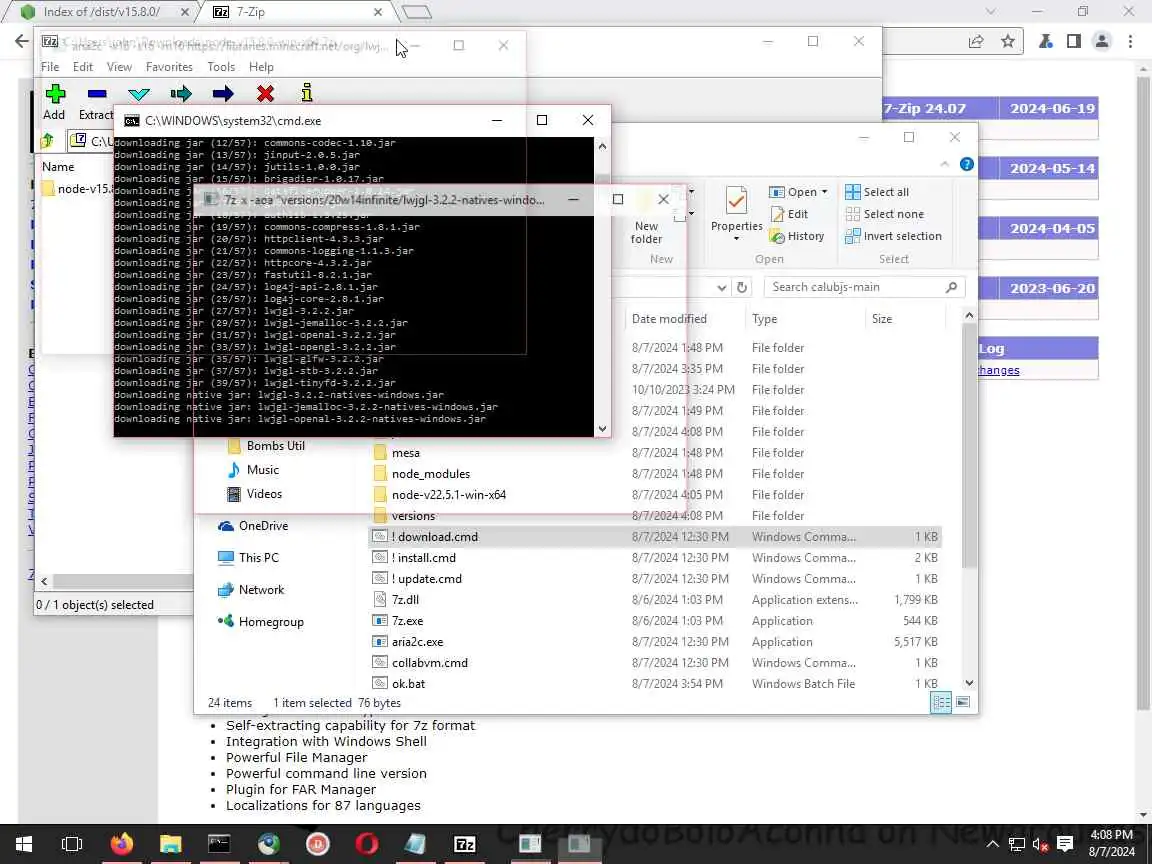Switch to the Index of /dist/v15.8.0/ Chrome tab

tap(101, 12)
